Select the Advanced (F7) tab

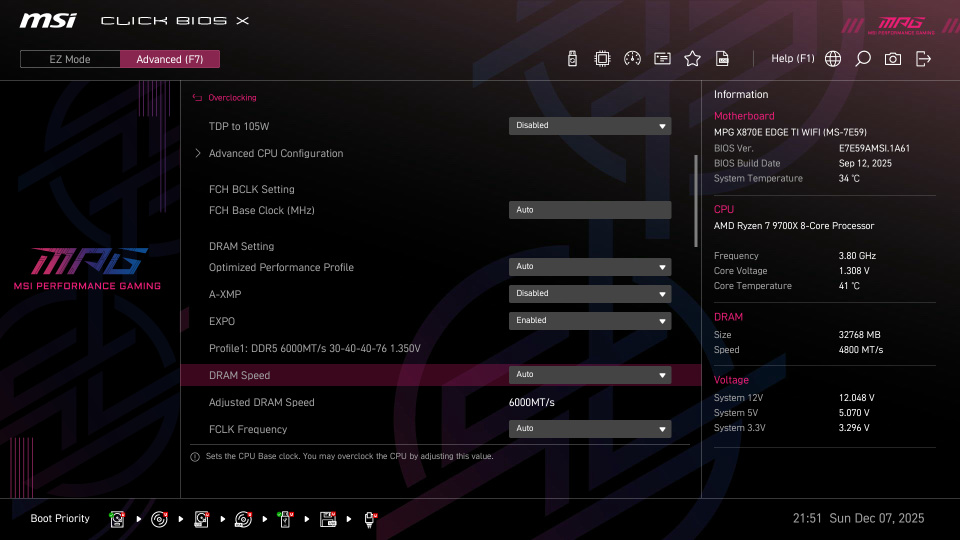[170, 59]
